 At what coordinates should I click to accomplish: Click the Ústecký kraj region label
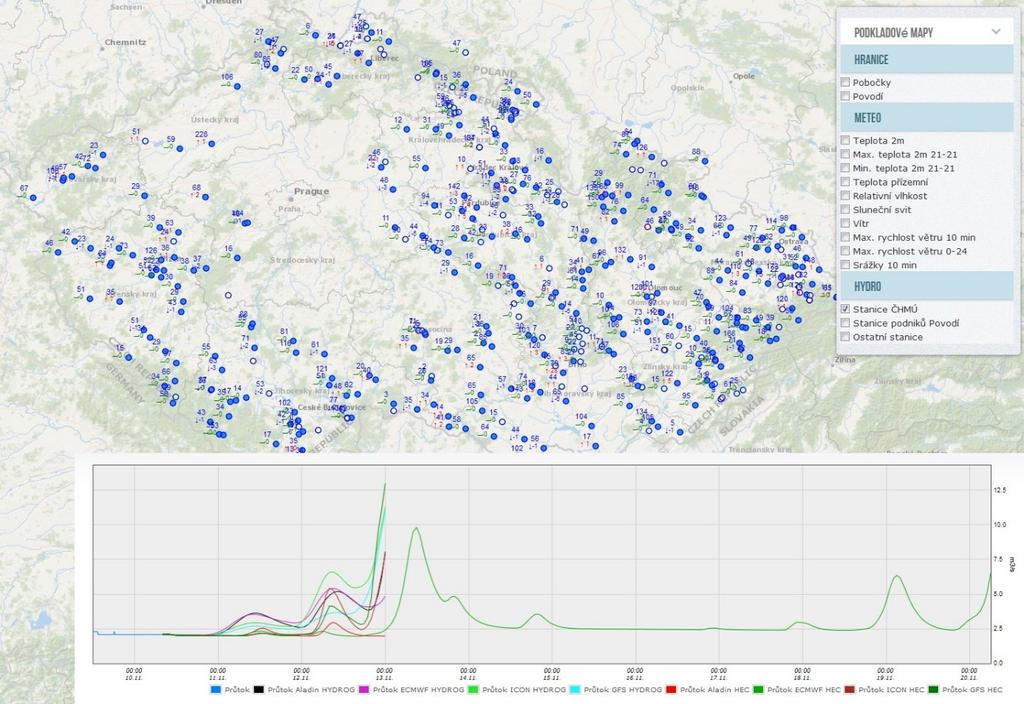[215, 120]
